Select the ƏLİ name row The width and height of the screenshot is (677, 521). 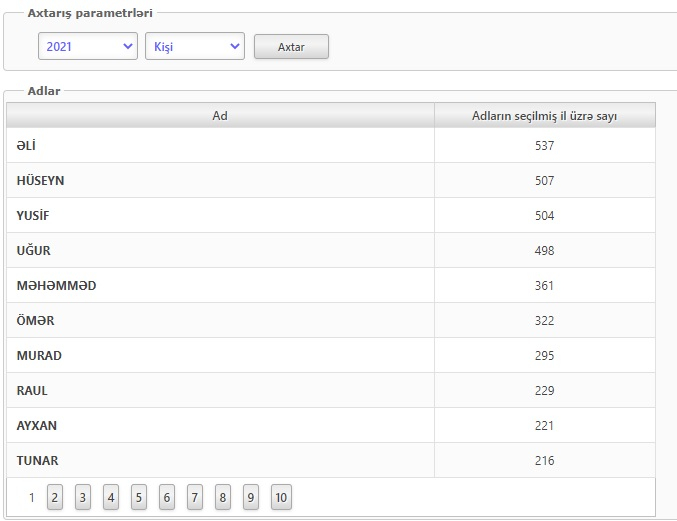[331, 145]
